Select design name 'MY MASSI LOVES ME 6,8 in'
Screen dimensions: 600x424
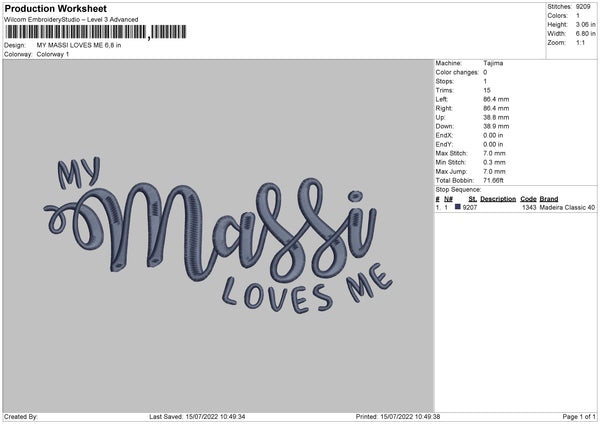point(79,45)
